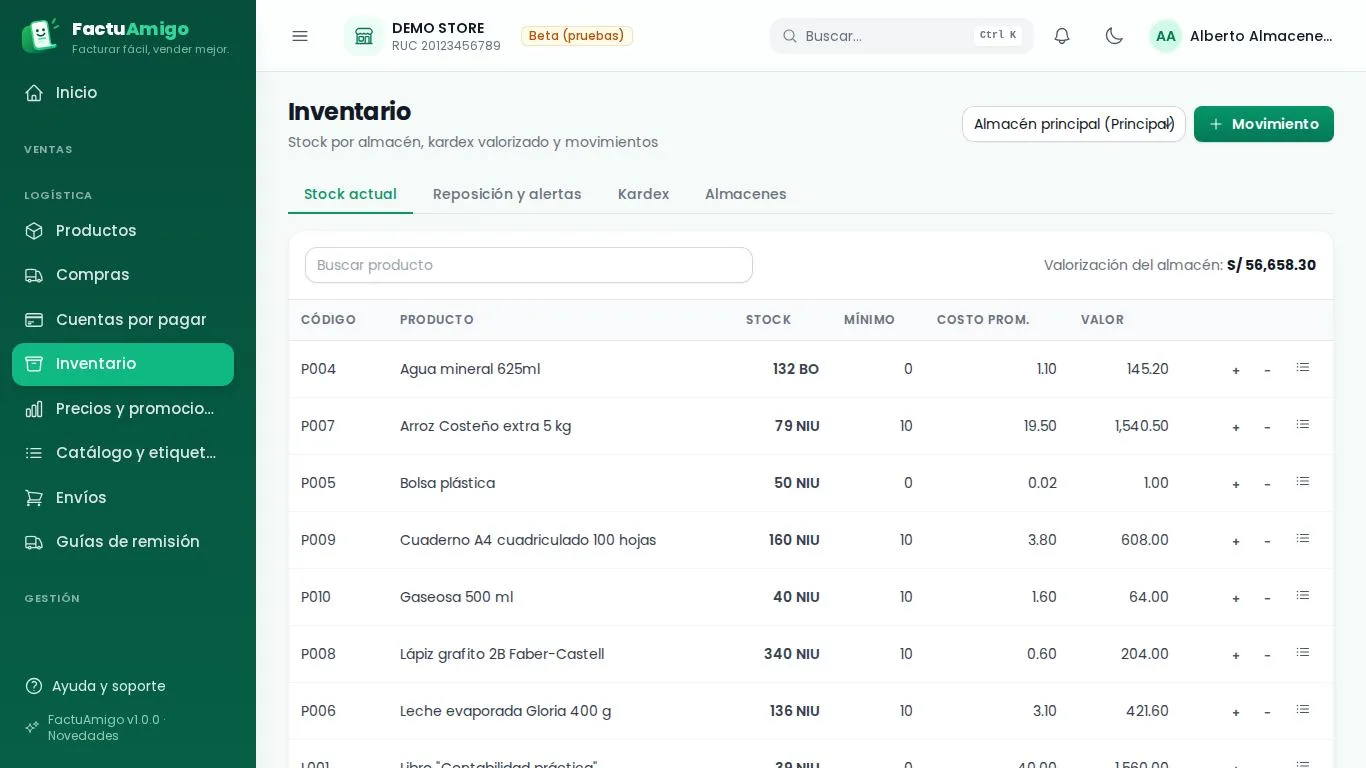The image size is (1366, 768).
Task: Open the Almacén principal dropdown
Action: (x=1074, y=124)
